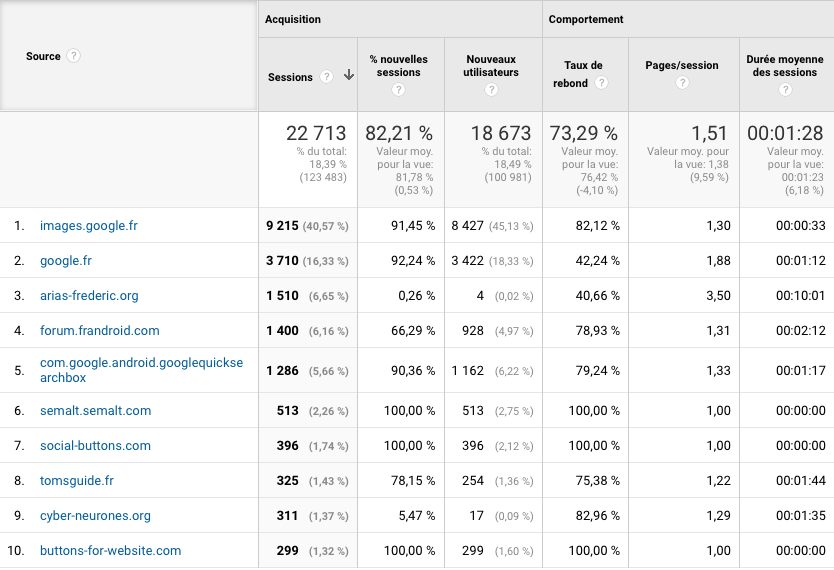Click the semalt.semalt.com referral link
Screen dimensions: 834x570
click(96, 411)
